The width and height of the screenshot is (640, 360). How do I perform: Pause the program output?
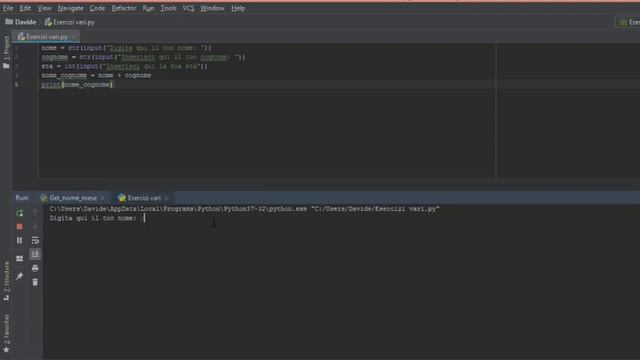[20, 240]
